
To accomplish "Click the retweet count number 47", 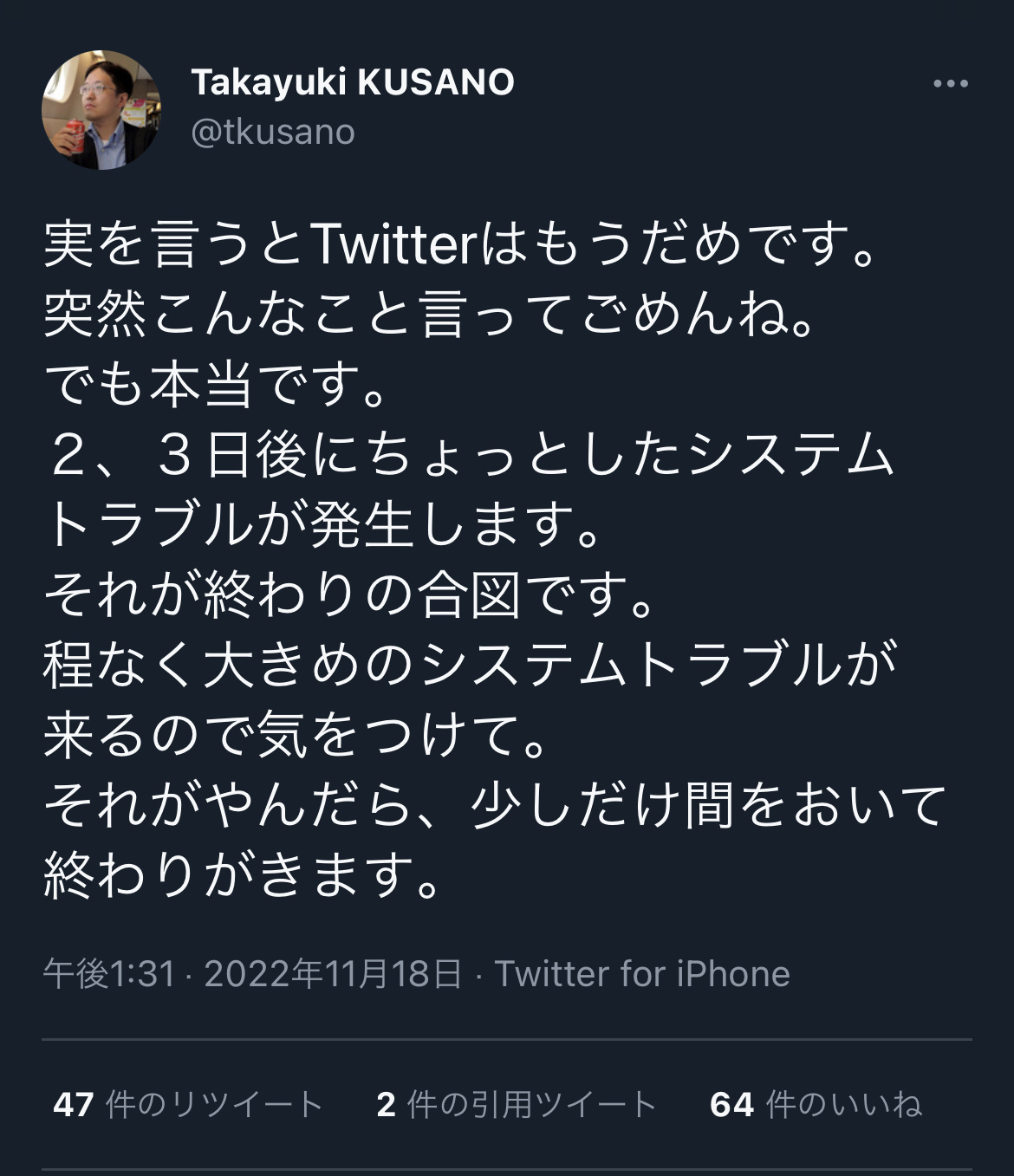I will coord(73,1104).
